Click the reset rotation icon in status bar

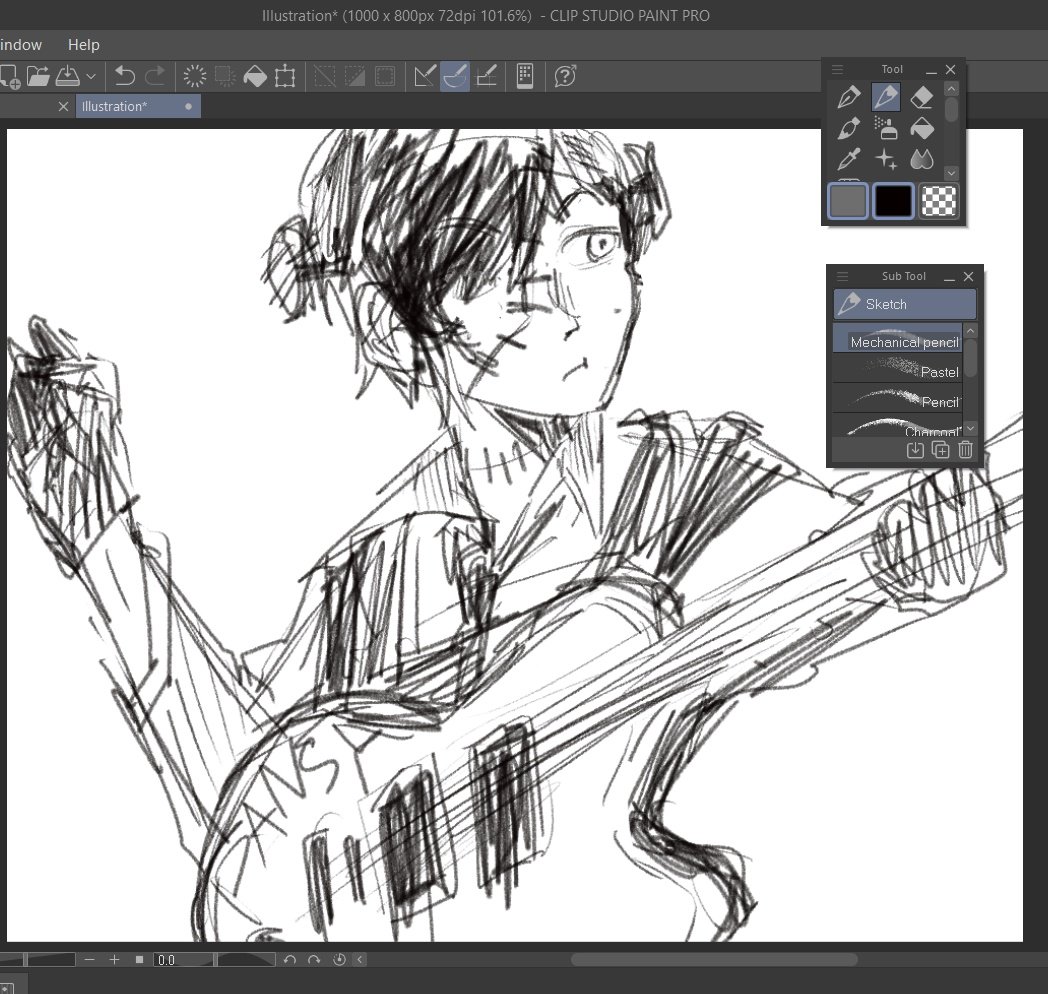(x=340, y=960)
